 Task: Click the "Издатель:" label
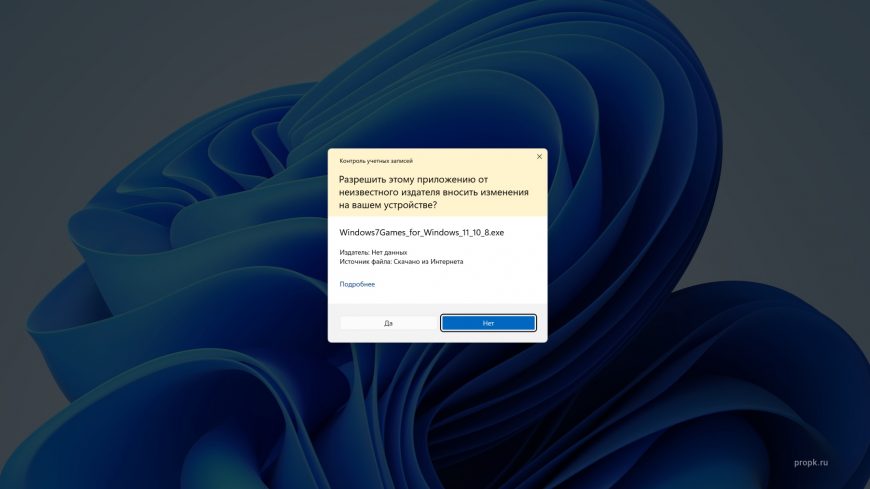tap(355, 253)
